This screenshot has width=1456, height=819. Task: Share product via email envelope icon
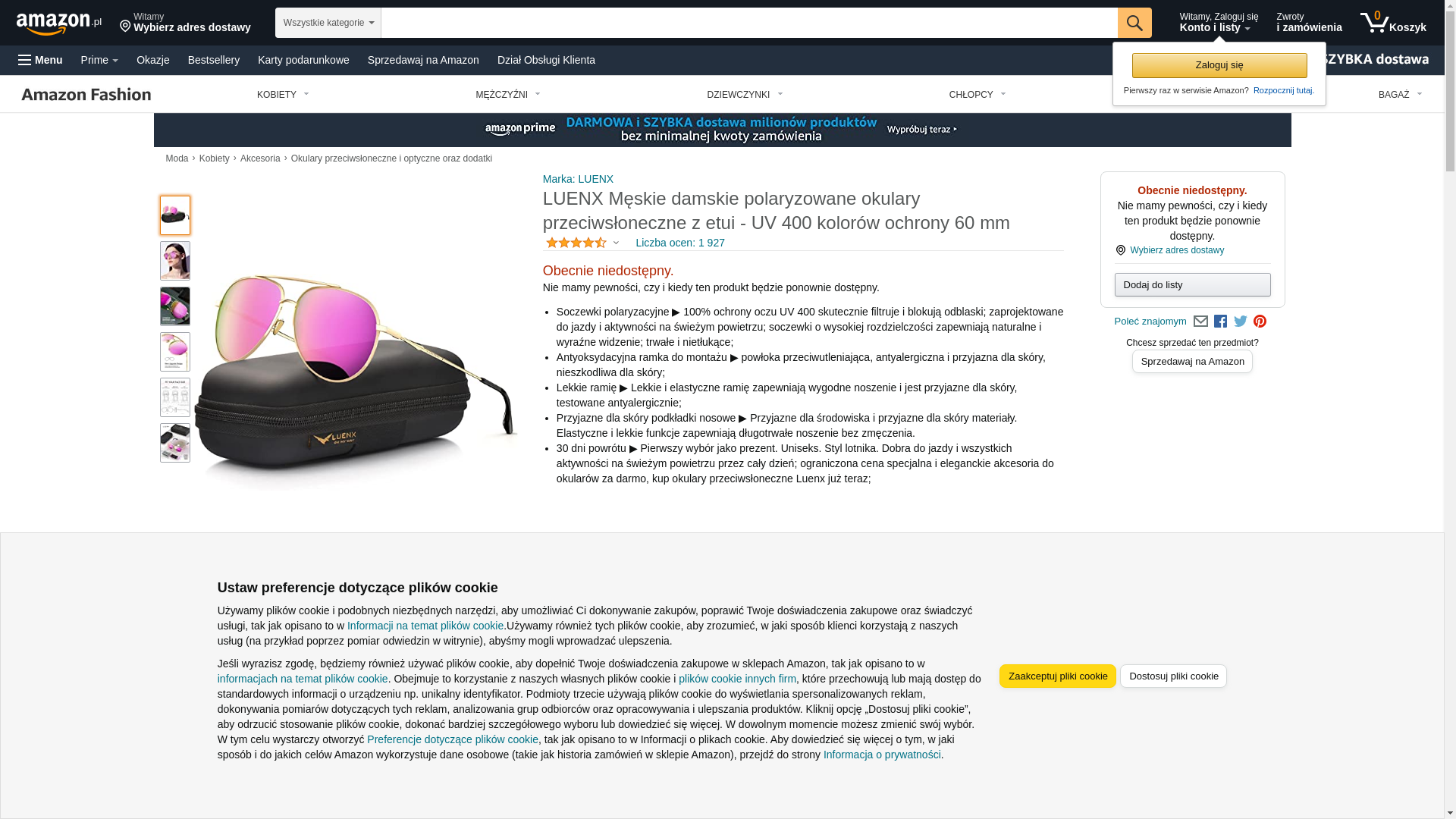pos(1200,322)
